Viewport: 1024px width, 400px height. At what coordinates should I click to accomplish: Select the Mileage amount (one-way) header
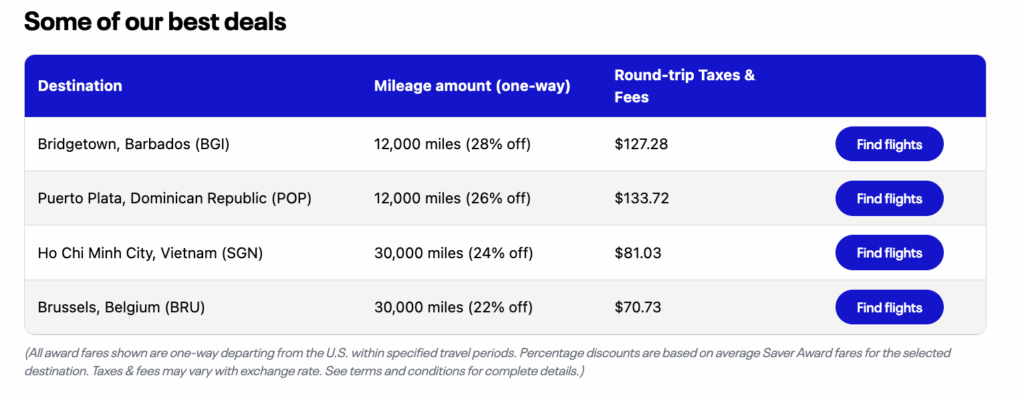tap(471, 86)
